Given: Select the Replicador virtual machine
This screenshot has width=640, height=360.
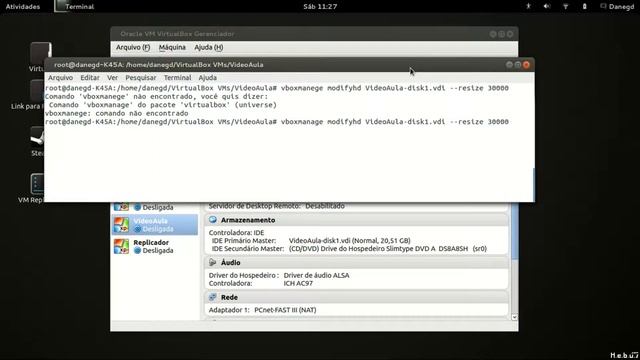Looking at the screenshot, I should click(155, 246).
